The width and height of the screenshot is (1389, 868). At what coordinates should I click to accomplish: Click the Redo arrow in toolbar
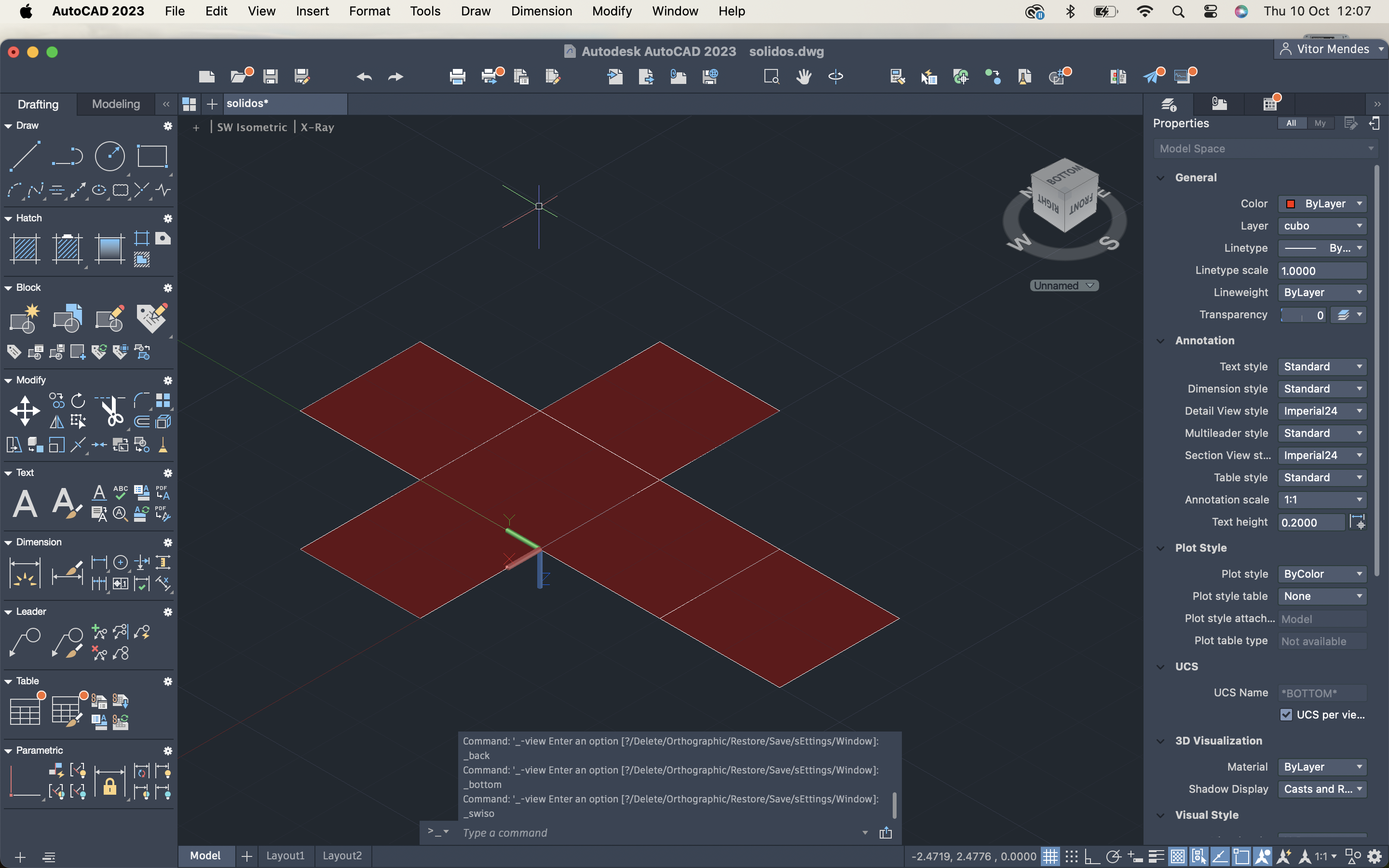(396, 76)
